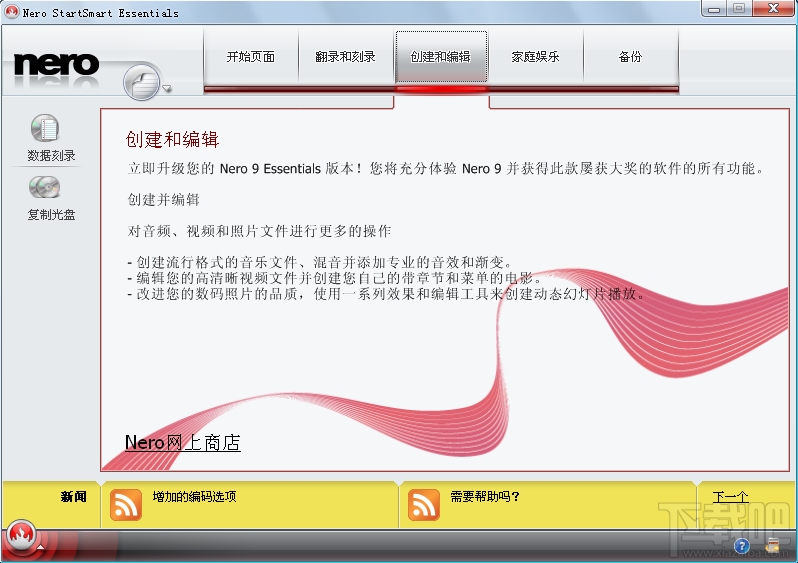The image size is (798, 563).
Task: Click the Nero app icon in the title bar
Action: (11, 11)
